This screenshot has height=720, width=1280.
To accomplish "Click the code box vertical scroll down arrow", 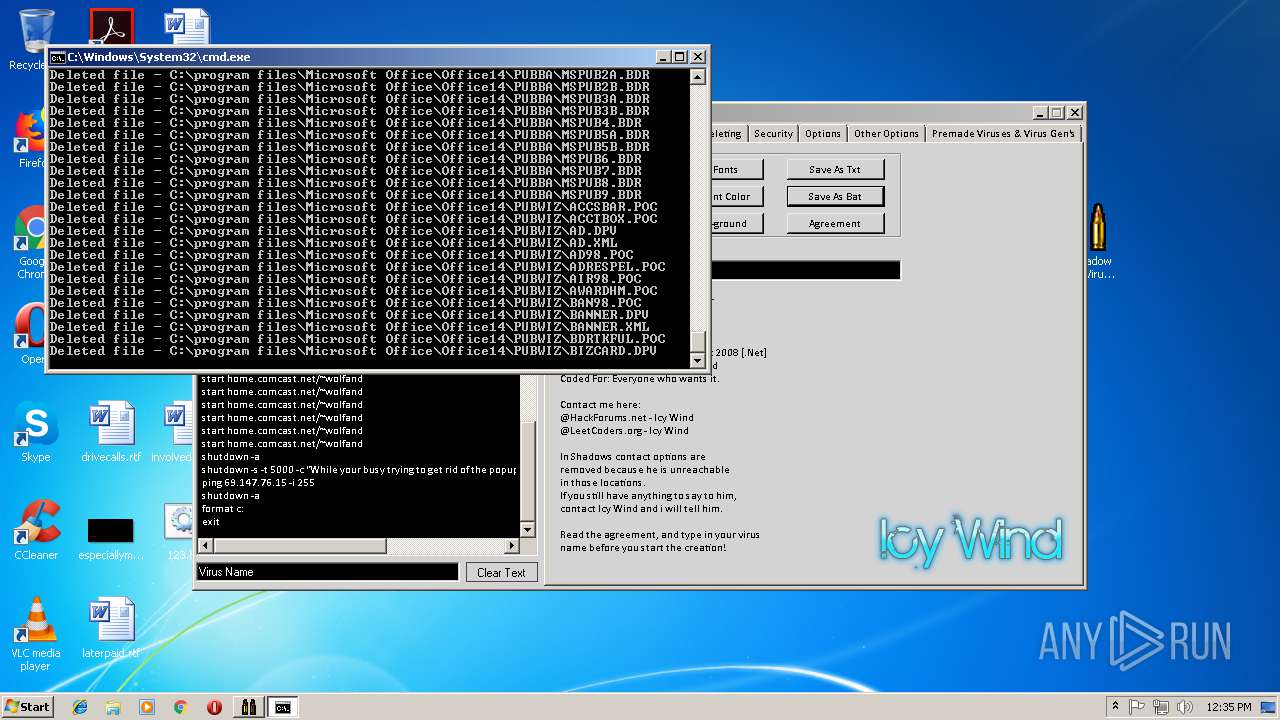I will pyautogui.click(x=528, y=530).
